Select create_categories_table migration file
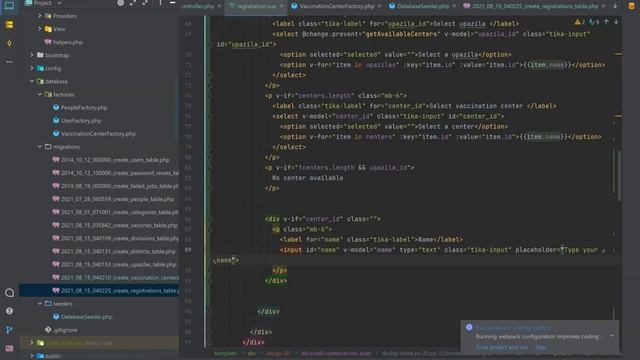The image size is (640, 360). pyautogui.click(x=116, y=212)
